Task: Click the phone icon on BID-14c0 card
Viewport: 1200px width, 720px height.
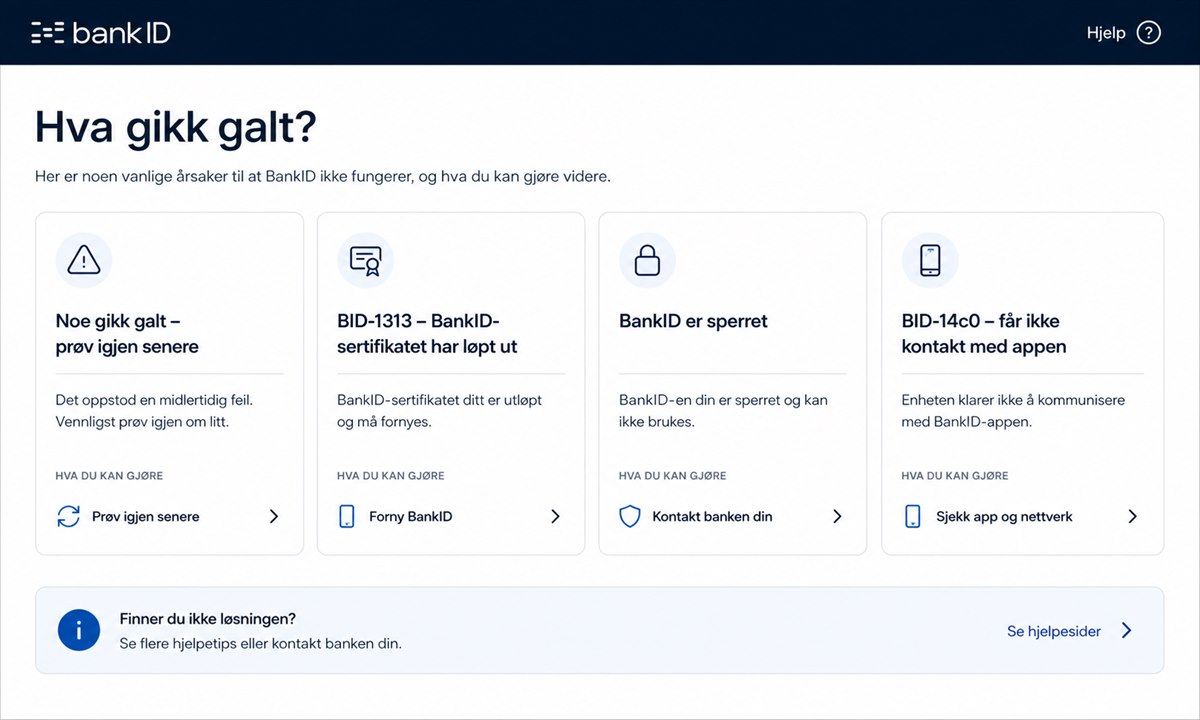Action: point(930,260)
